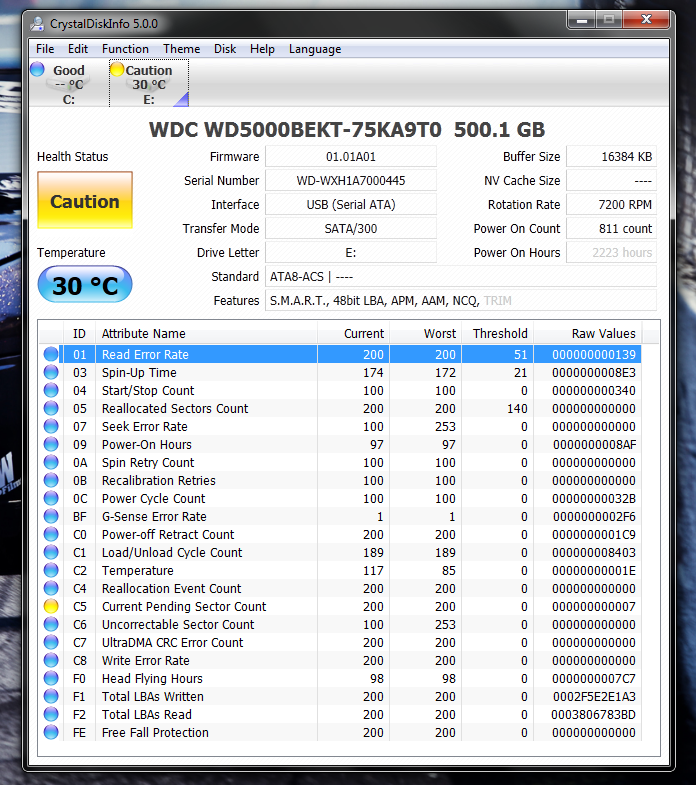The height and width of the screenshot is (785, 696).
Task: Click the NV Cache Size field
Action: pyautogui.click(x=611, y=181)
